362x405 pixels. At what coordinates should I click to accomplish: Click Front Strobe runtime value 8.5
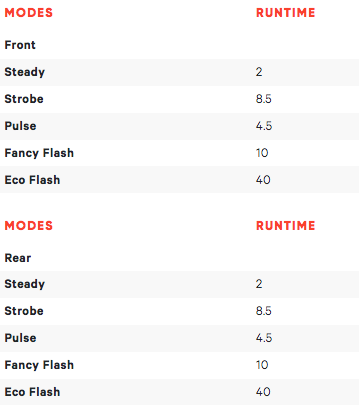click(264, 99)
